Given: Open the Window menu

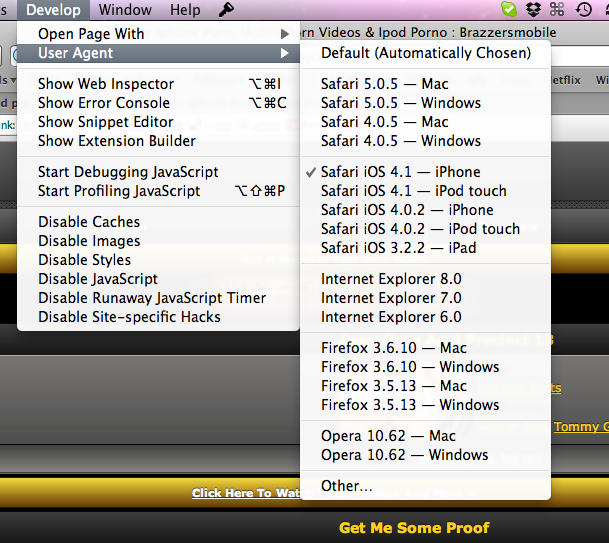Looking at the screenshot, I should click(125, 10).
